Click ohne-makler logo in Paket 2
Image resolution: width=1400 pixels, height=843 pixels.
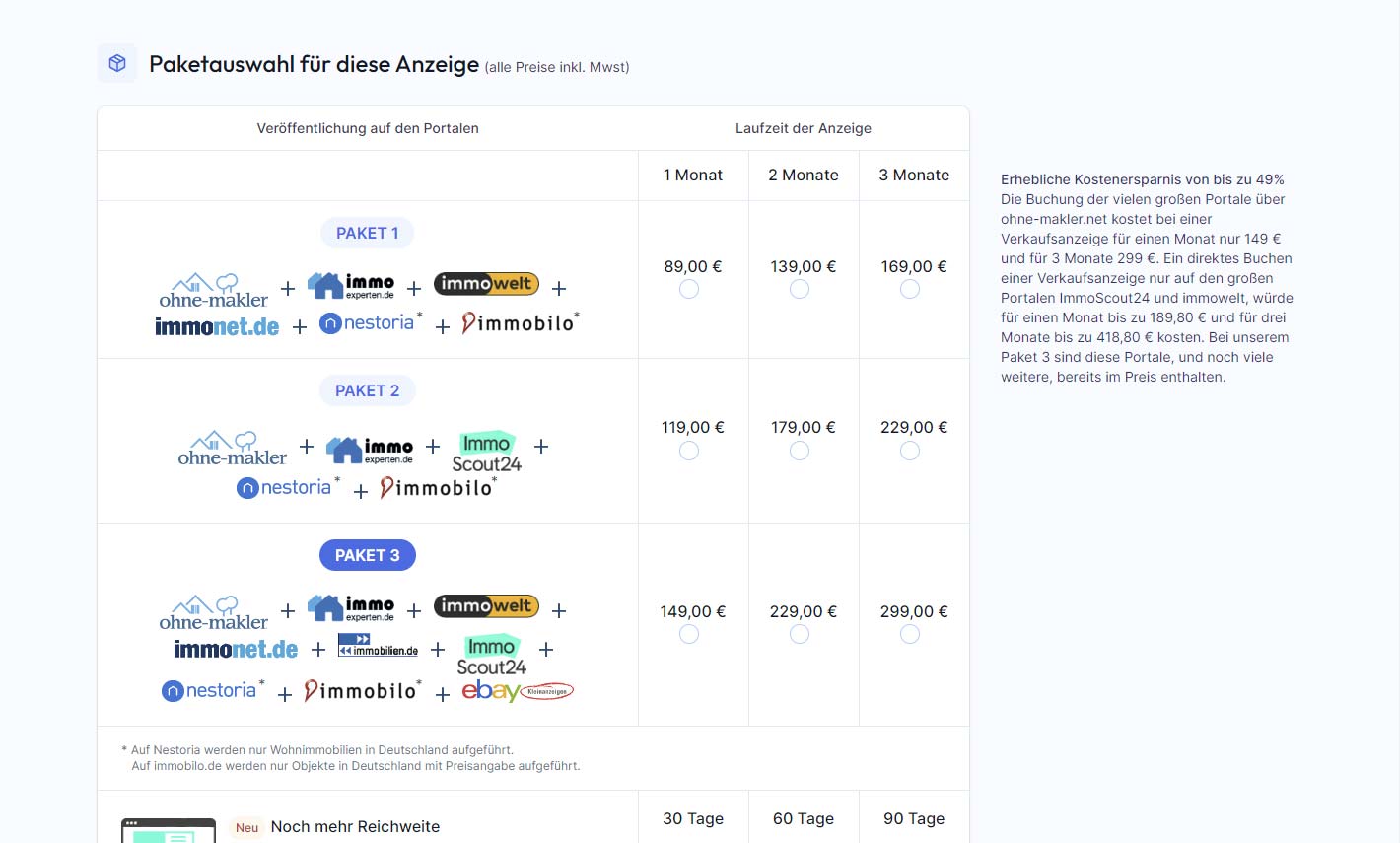tap(233, 448)
